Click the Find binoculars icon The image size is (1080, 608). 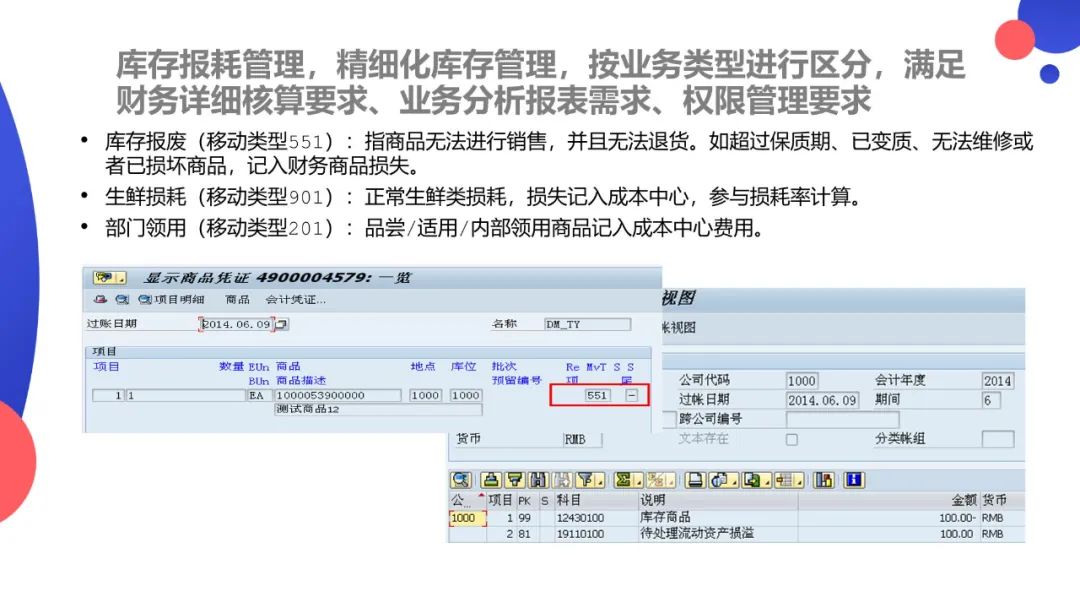538,480
